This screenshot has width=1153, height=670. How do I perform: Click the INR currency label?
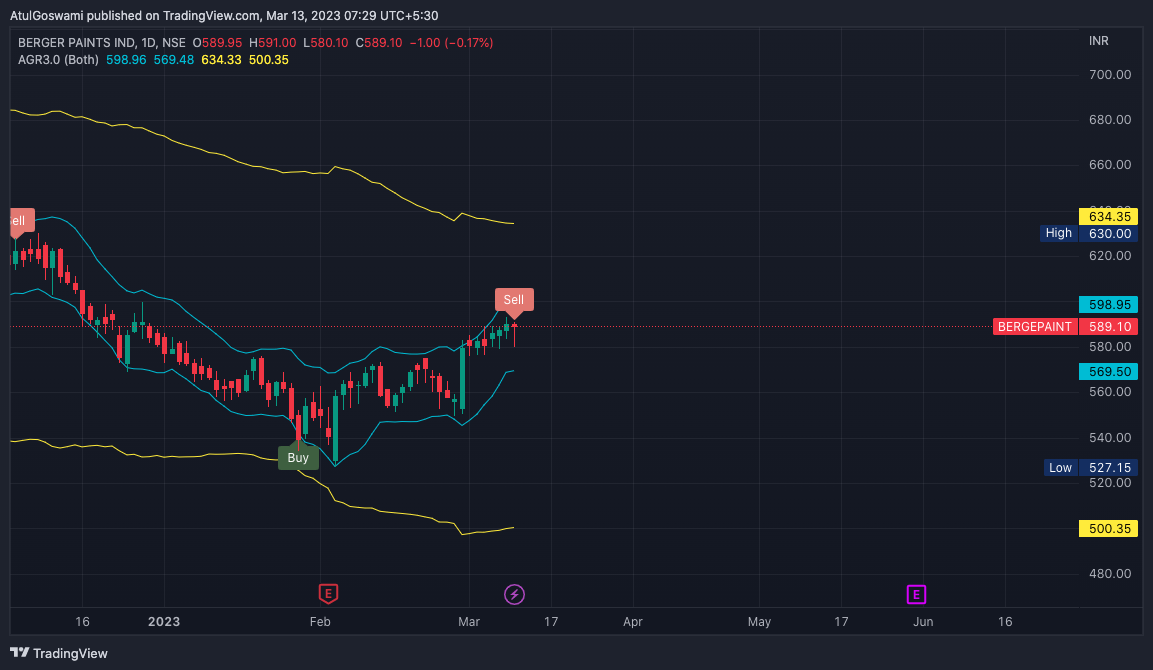click(1099, 40)
